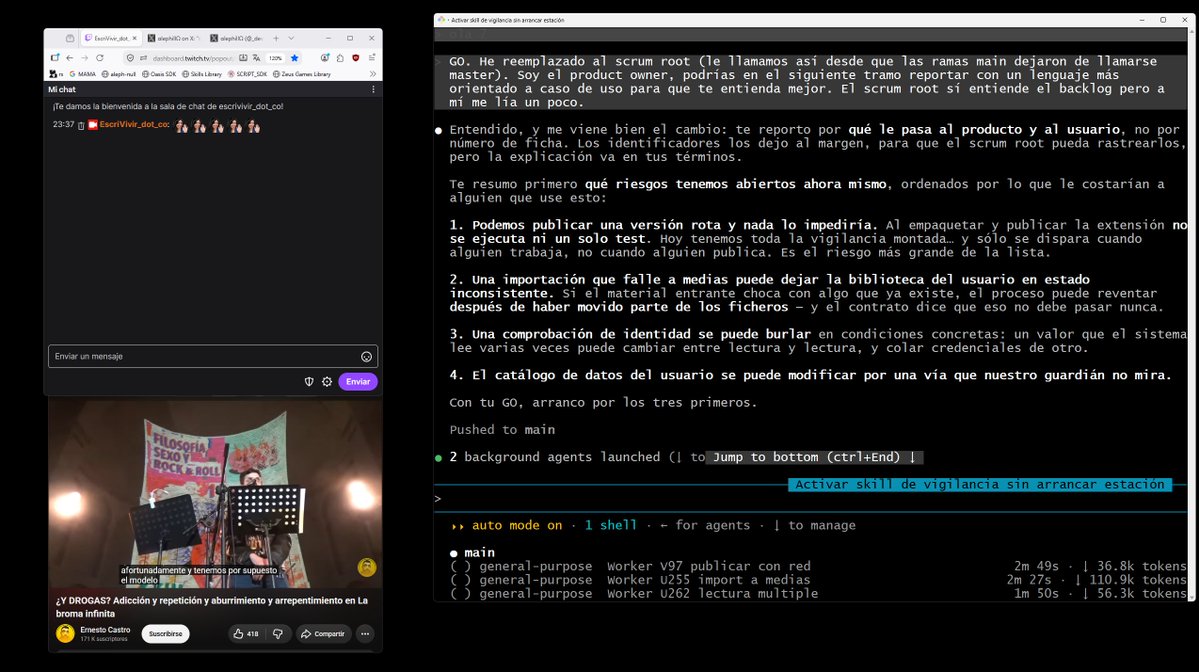Open the chat shield mode icon
1199x672 pixels.
(x=309, y=381)
